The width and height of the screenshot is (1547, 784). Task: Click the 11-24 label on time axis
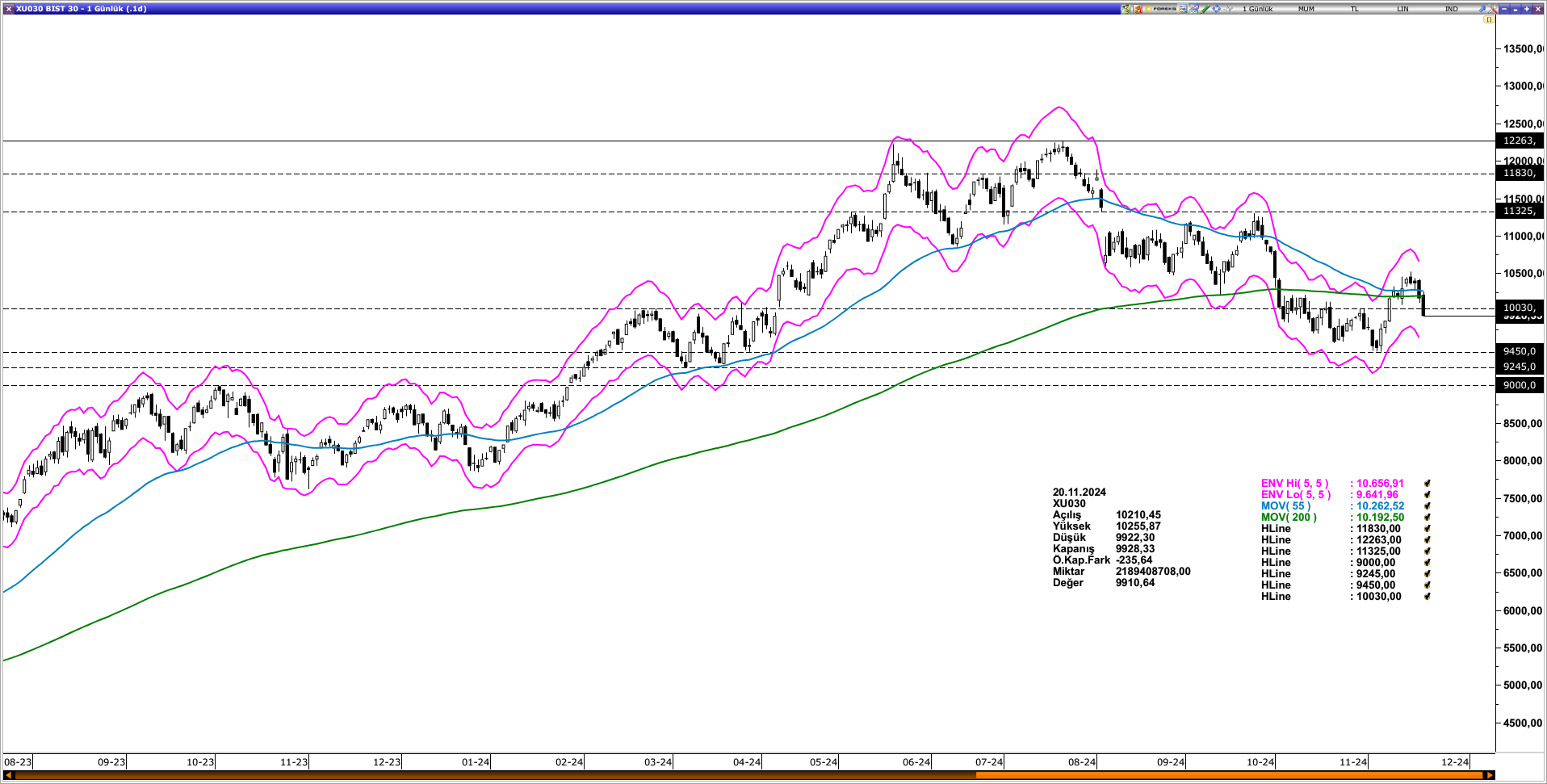click(x=1353, y=761)
